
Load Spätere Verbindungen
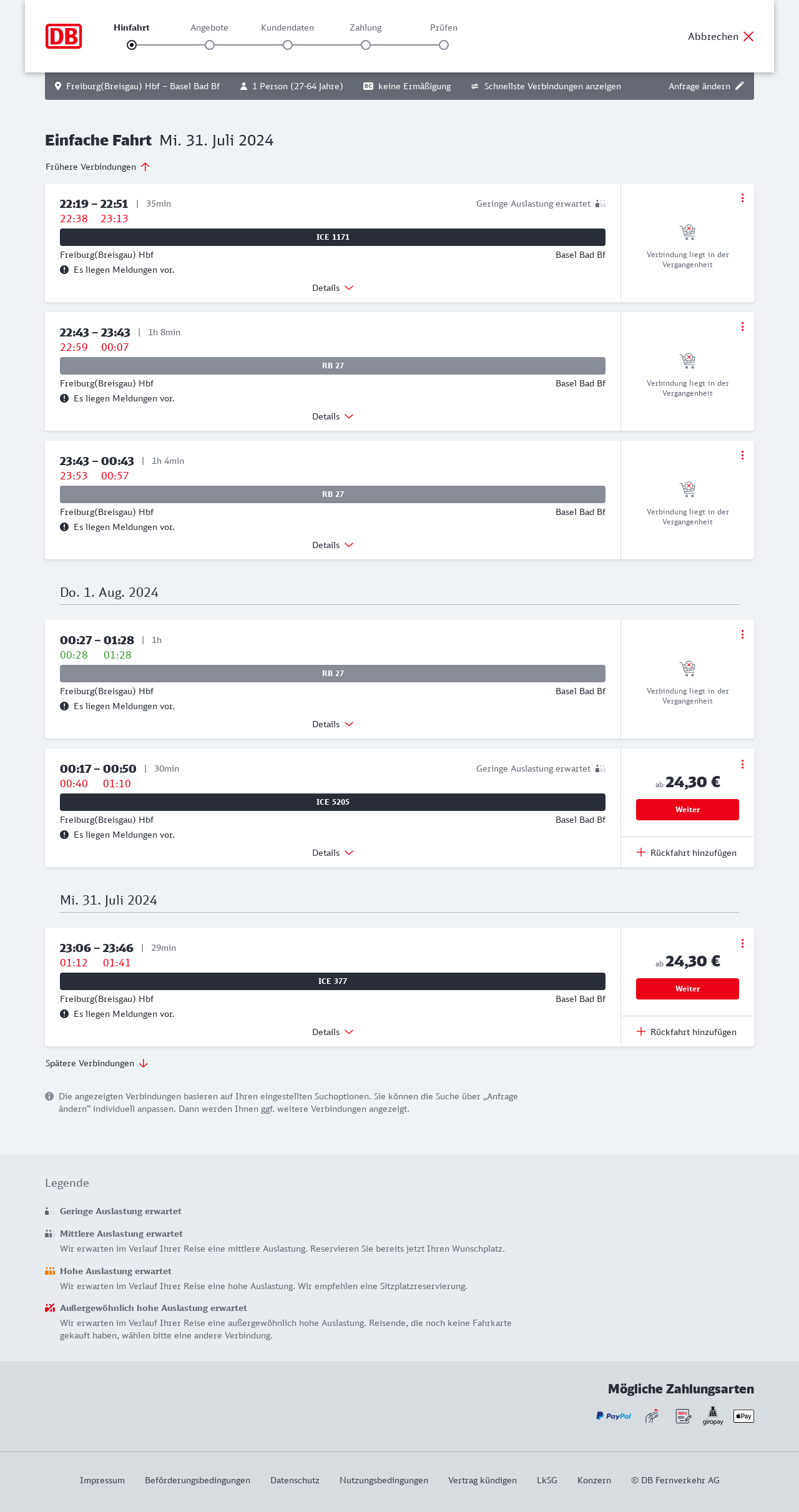pos(96,1063)
